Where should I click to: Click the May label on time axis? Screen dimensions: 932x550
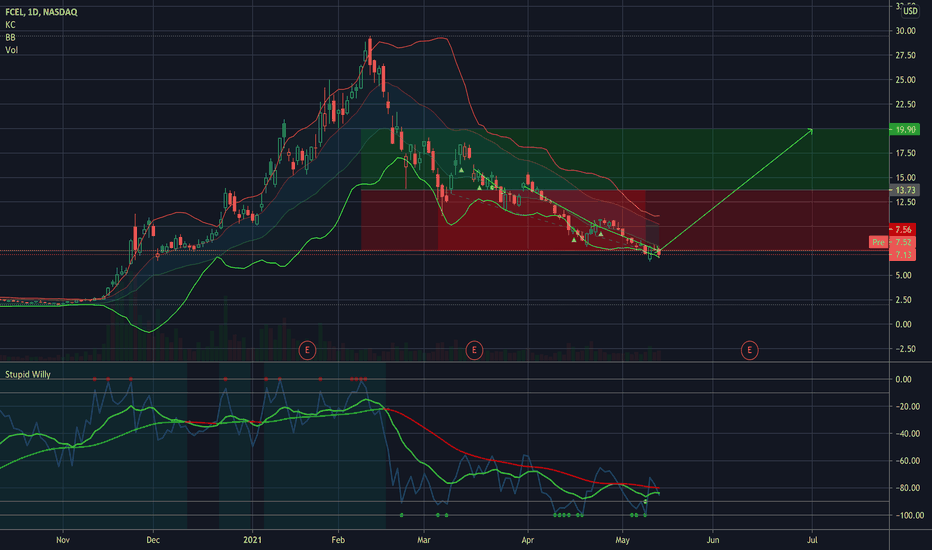click(x=622, y=540)
